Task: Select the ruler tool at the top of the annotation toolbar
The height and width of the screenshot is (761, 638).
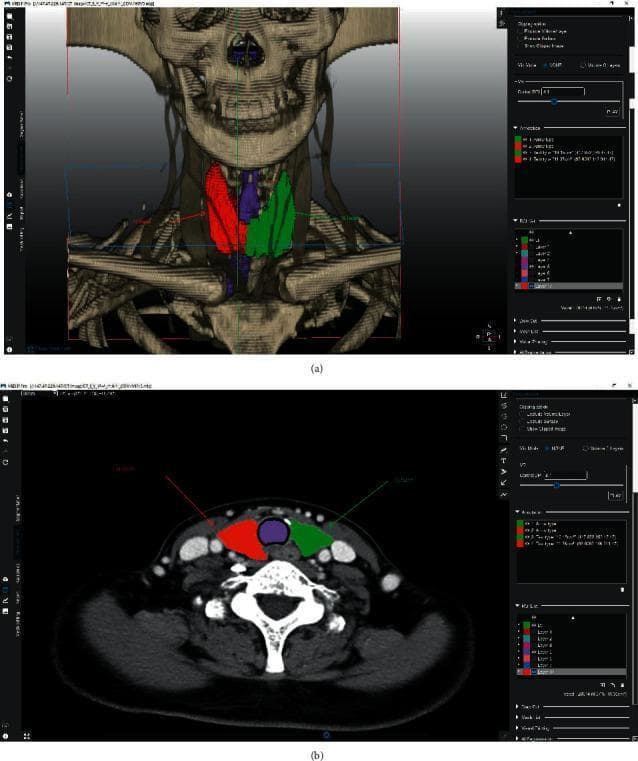Action: 504,395
